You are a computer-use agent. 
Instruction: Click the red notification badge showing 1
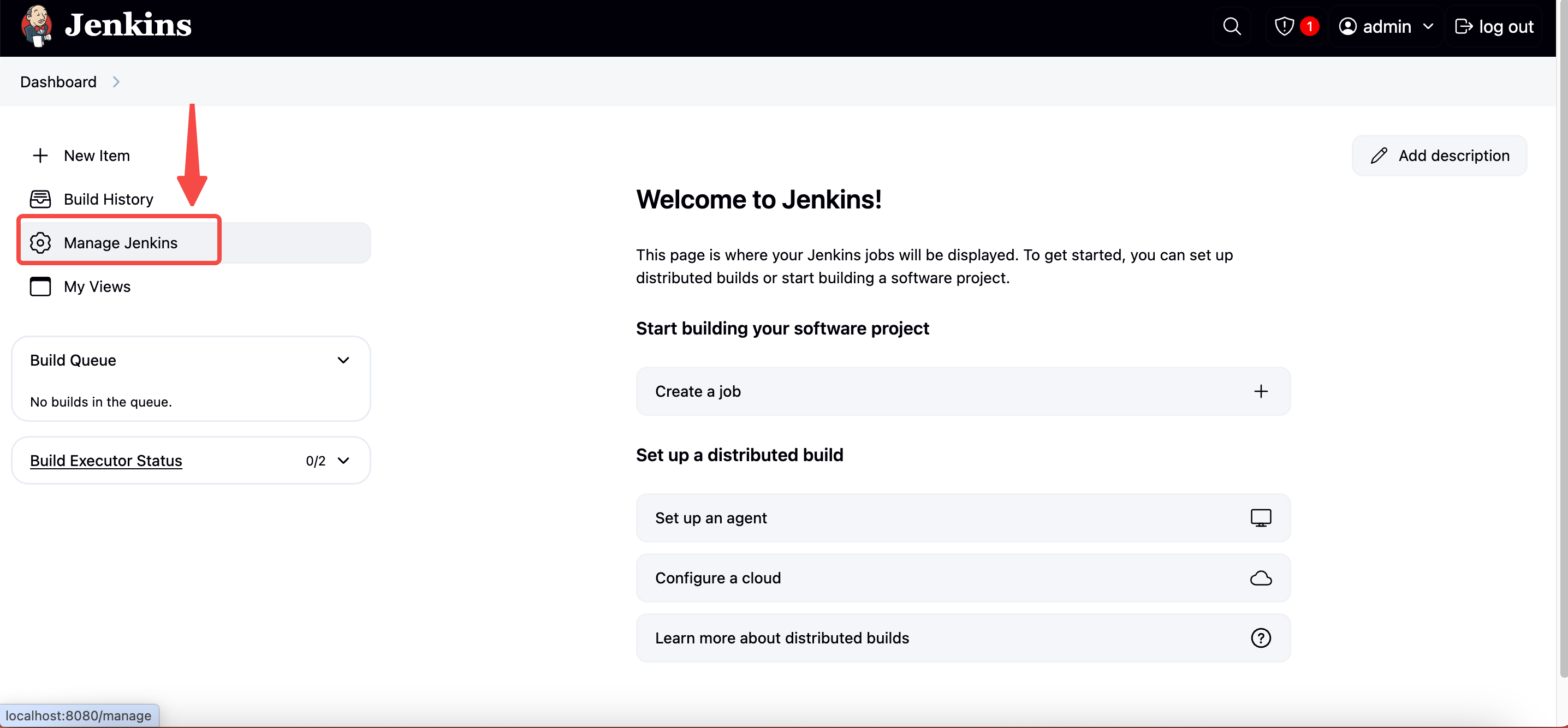pos(1309,26)
